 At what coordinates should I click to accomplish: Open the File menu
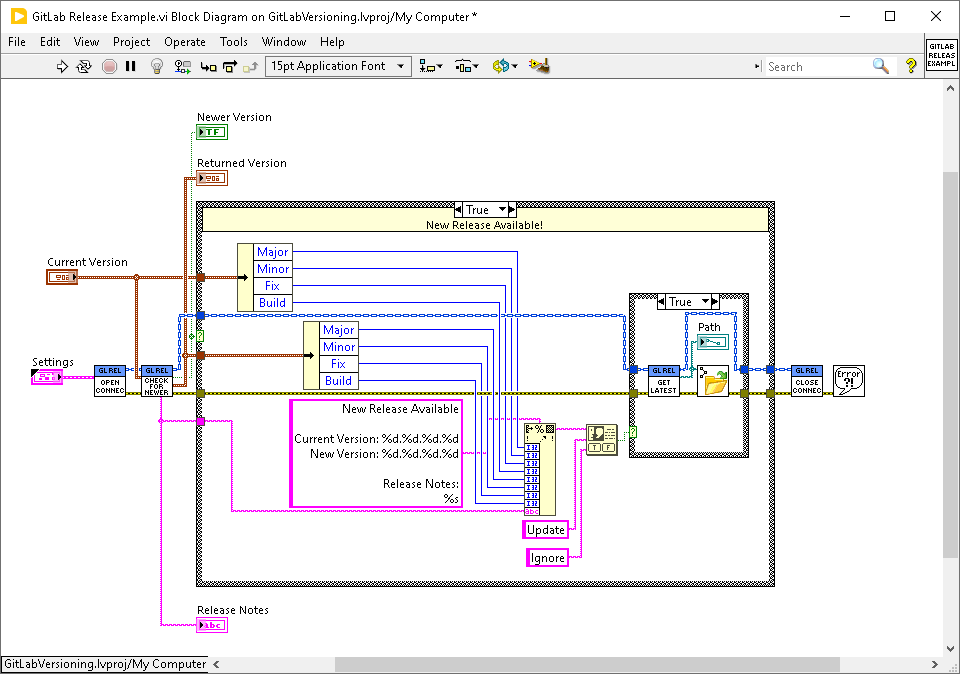click(17, 42)
